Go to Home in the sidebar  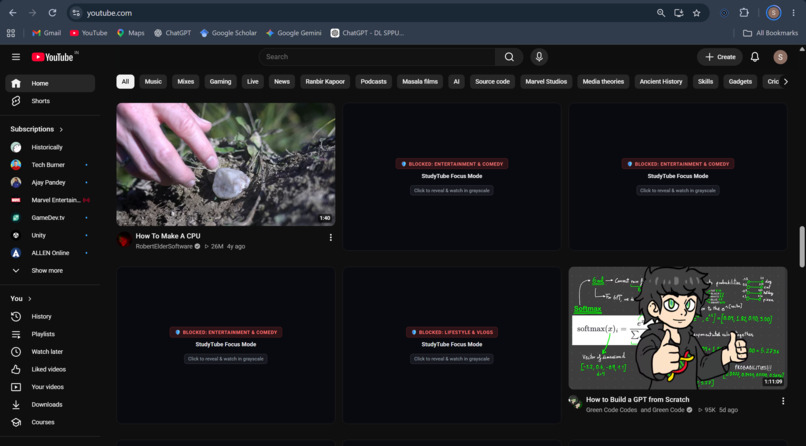(x=50, y=83)
